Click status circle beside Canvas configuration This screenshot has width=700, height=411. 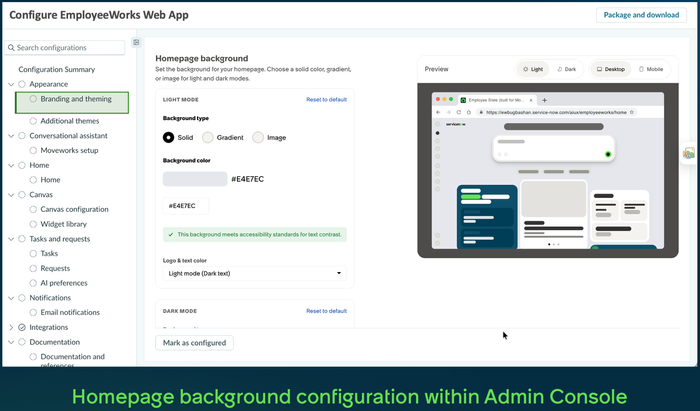(x=33, y=209)
